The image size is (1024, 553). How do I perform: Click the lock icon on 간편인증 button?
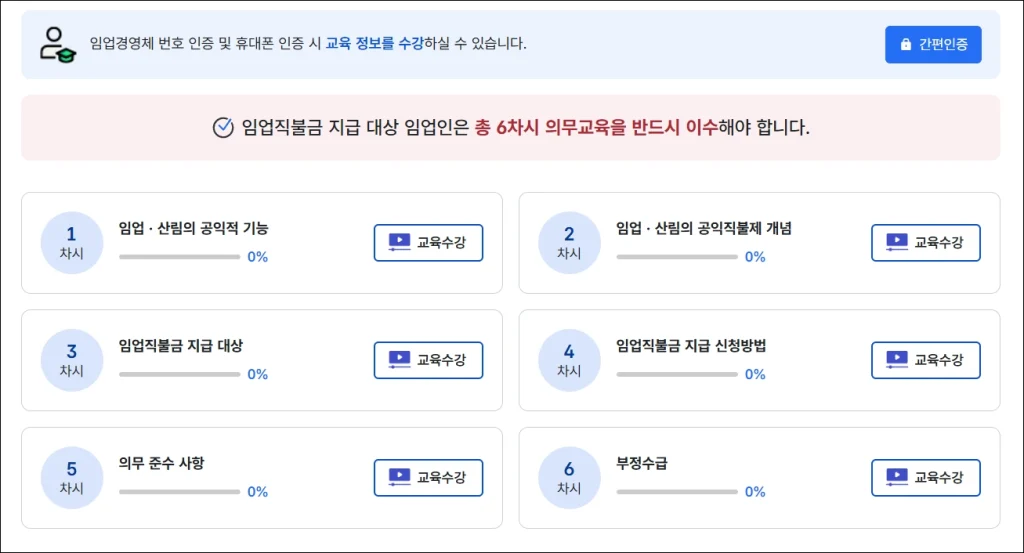(906, 45)
